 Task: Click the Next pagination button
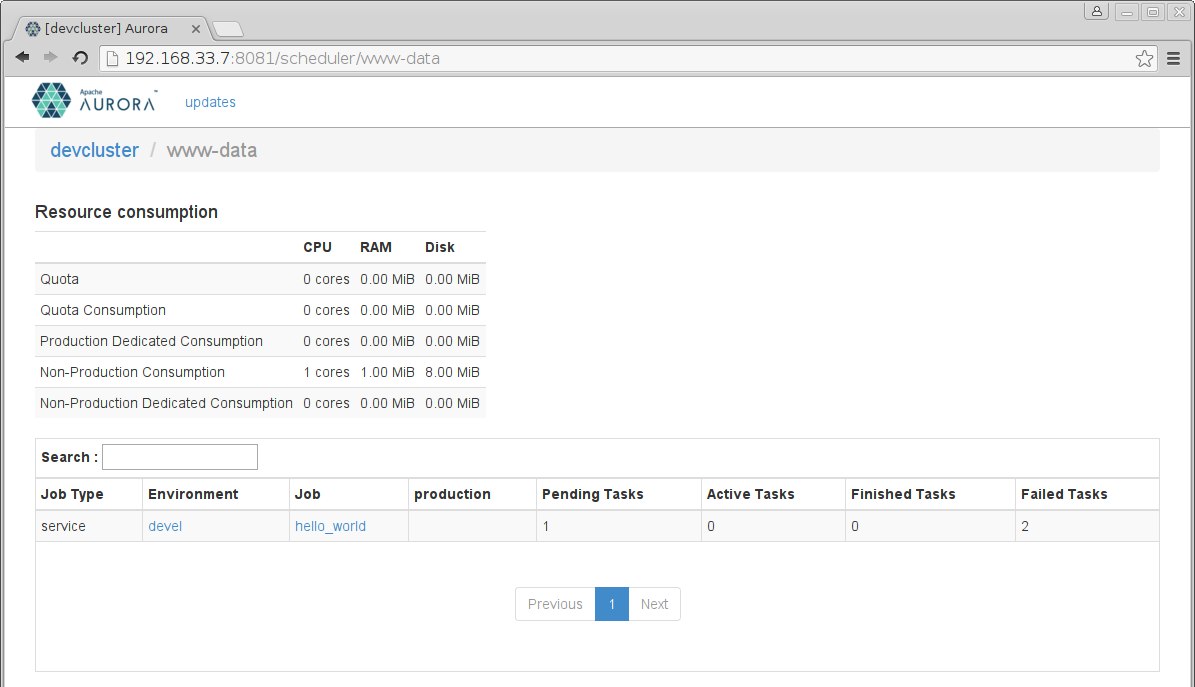pos(654,604)
